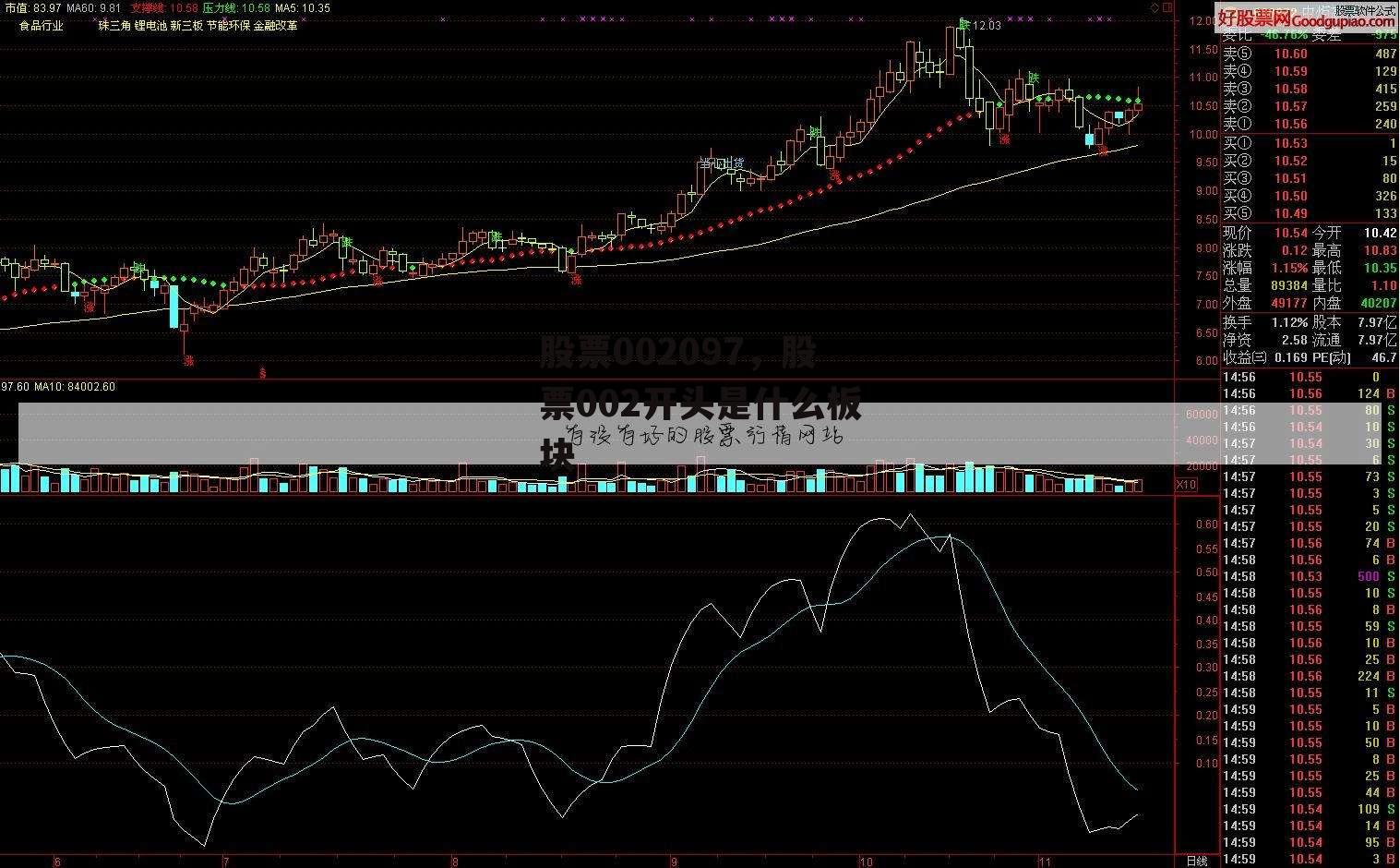Select the 卖② 10.57 ask row
The width and height of the screenshot is (1400, 868).
pyautogui.click(x=1310, y=106)
